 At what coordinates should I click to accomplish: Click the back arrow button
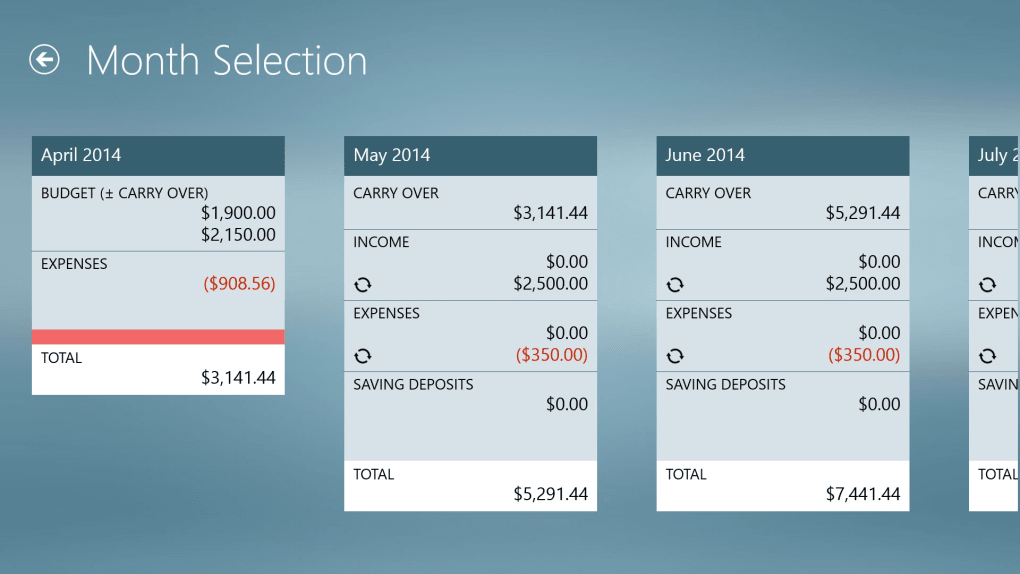click(44, 60)
